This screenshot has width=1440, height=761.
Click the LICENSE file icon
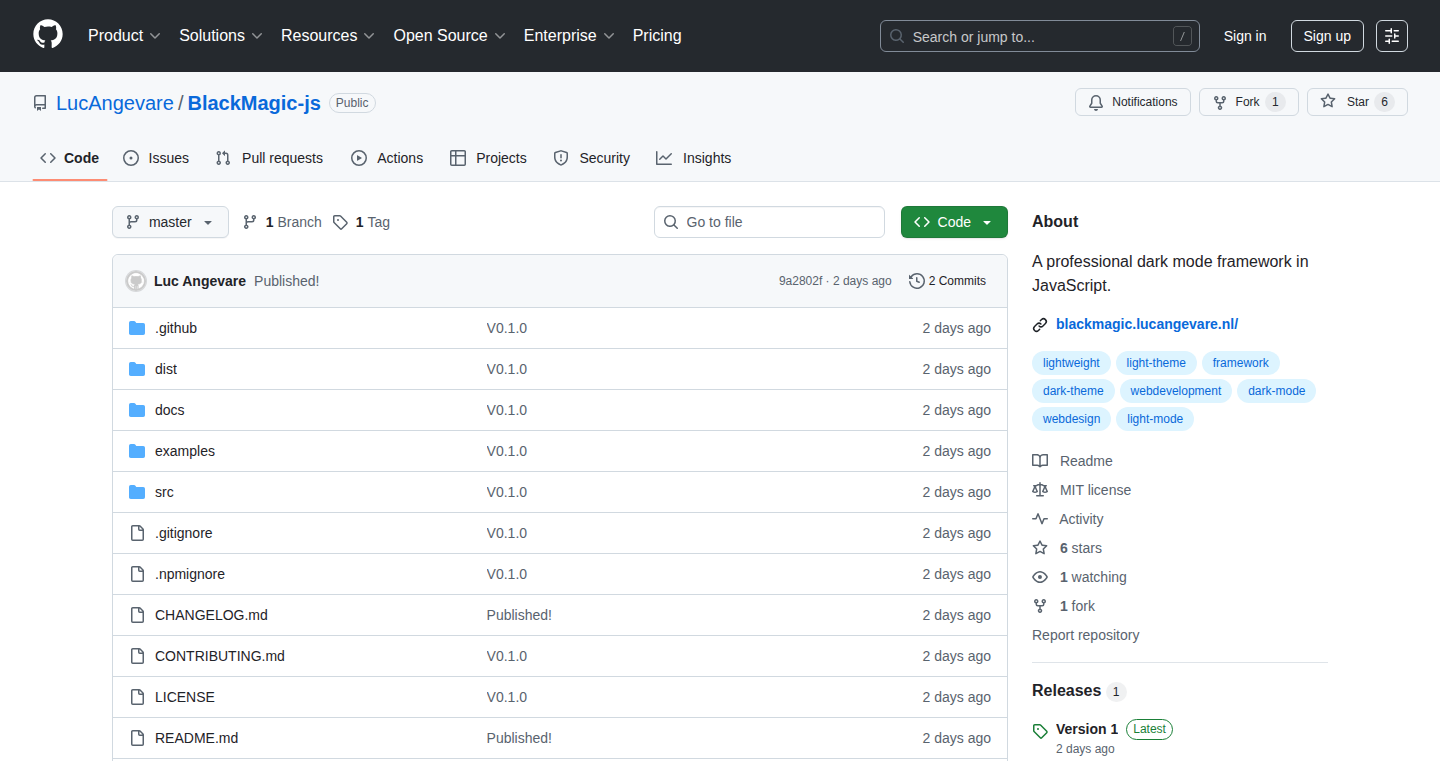(137, 697)
